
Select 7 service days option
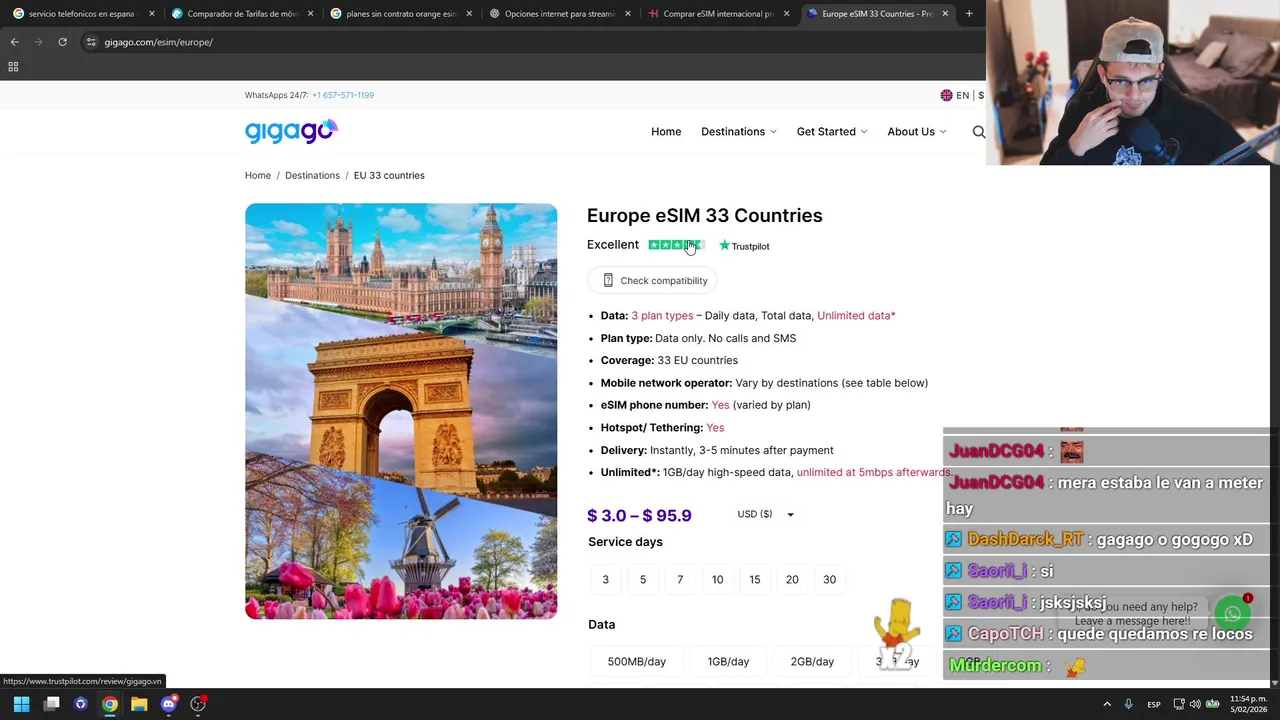680,580
